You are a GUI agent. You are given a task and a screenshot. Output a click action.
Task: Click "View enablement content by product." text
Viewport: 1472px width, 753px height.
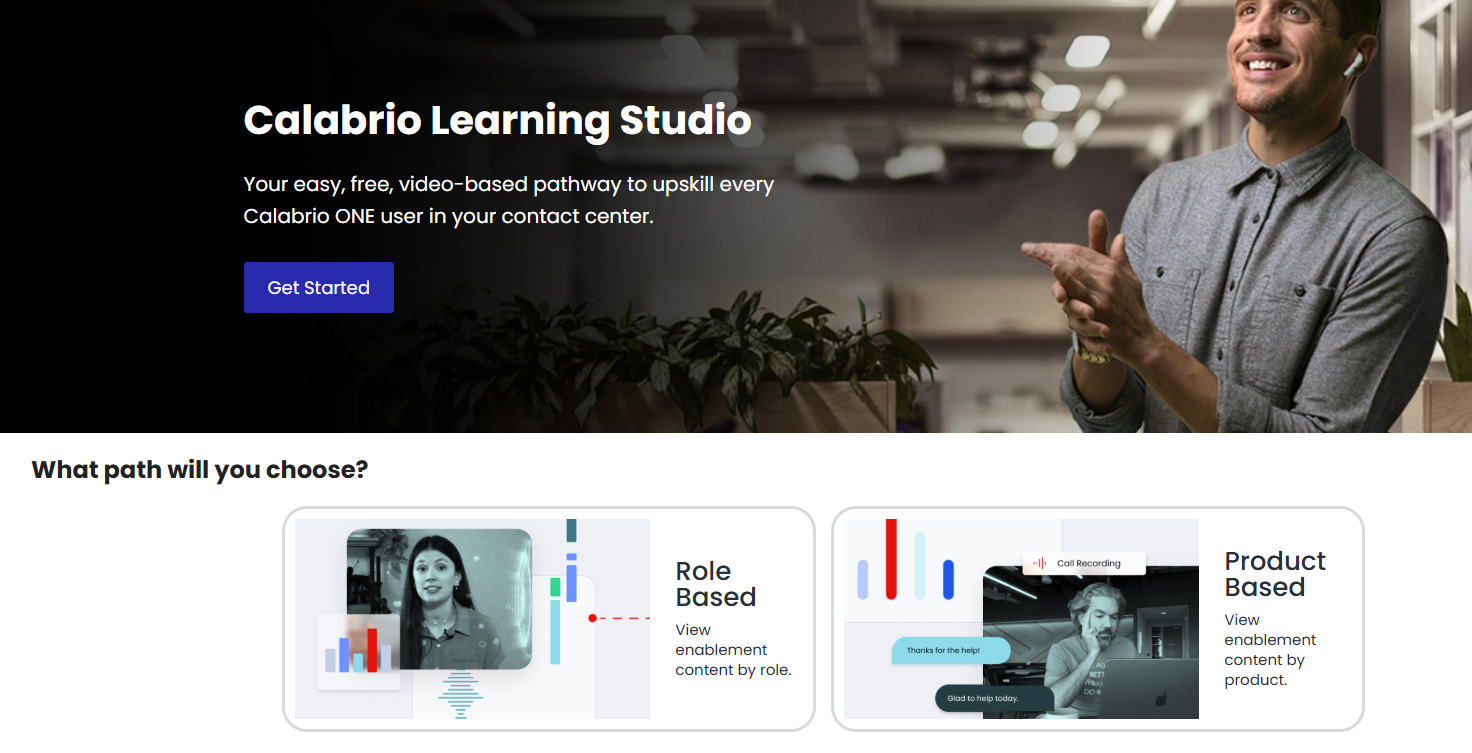[x=1270, y=650]
